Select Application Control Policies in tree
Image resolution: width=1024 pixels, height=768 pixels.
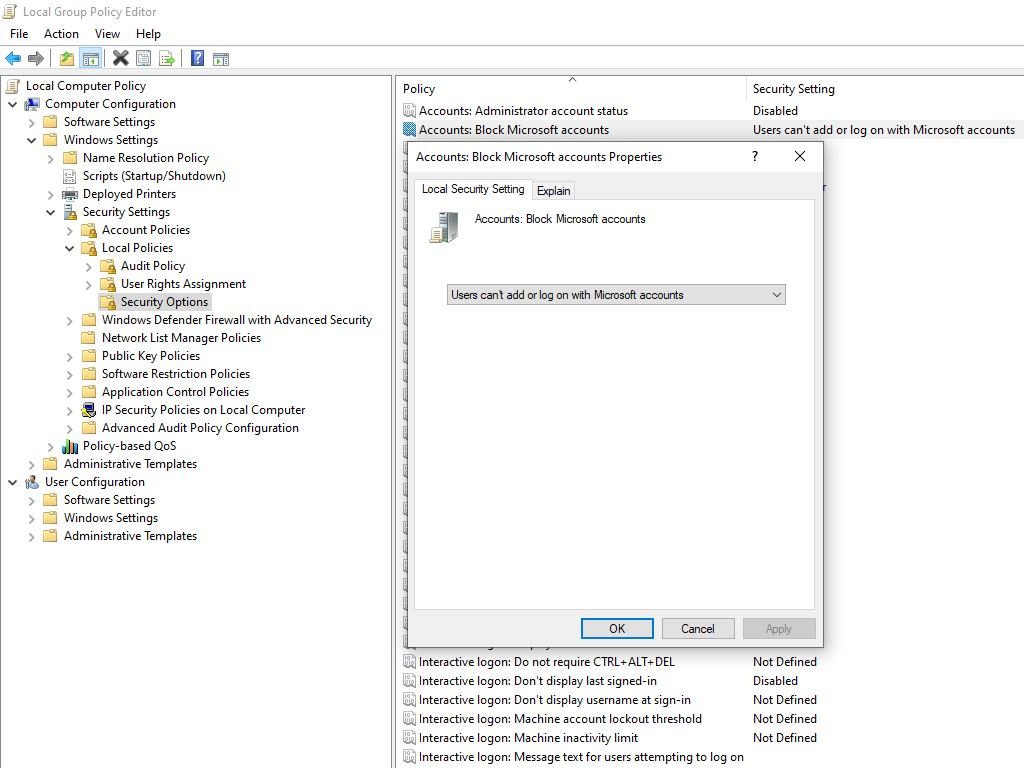[x=175, y=392]
